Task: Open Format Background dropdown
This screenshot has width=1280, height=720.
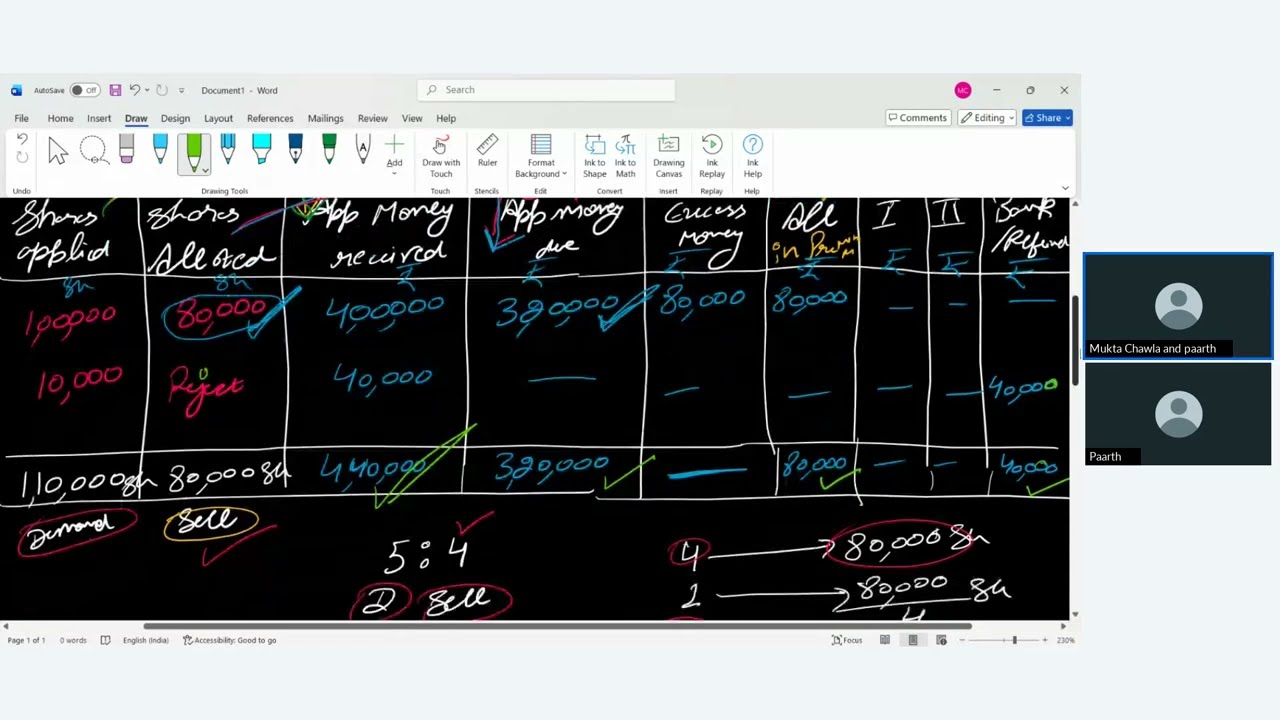Action: point(541,157)
